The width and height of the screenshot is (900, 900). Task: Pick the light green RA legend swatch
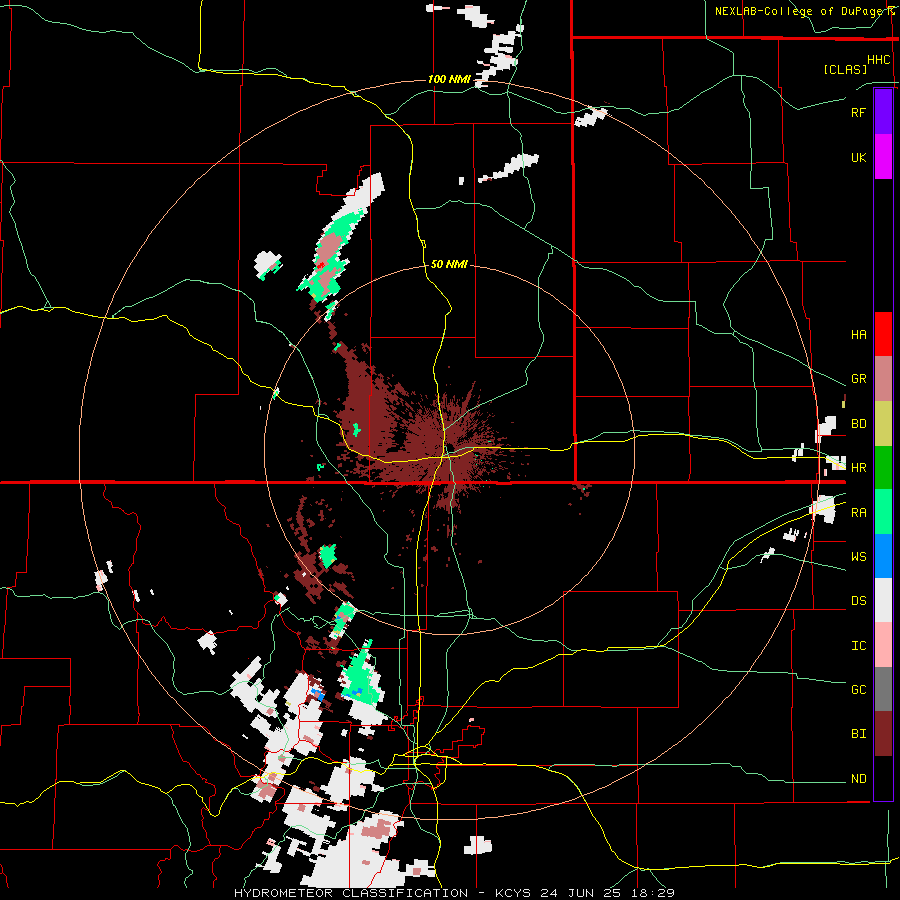click(x=883, y=512)
